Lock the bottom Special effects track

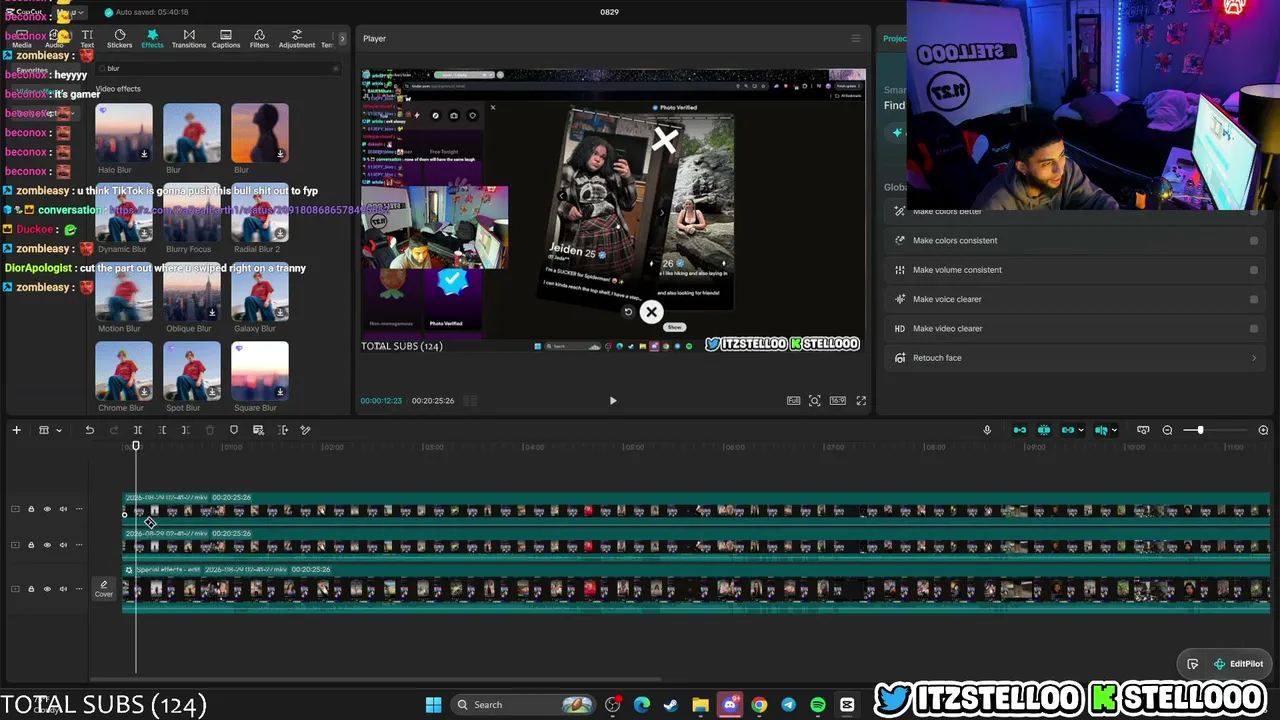tap(31, 589)
